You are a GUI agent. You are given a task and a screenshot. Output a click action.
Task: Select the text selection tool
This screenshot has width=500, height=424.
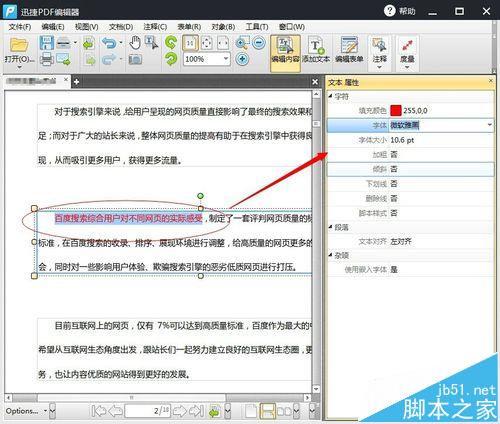pos(151,43)
